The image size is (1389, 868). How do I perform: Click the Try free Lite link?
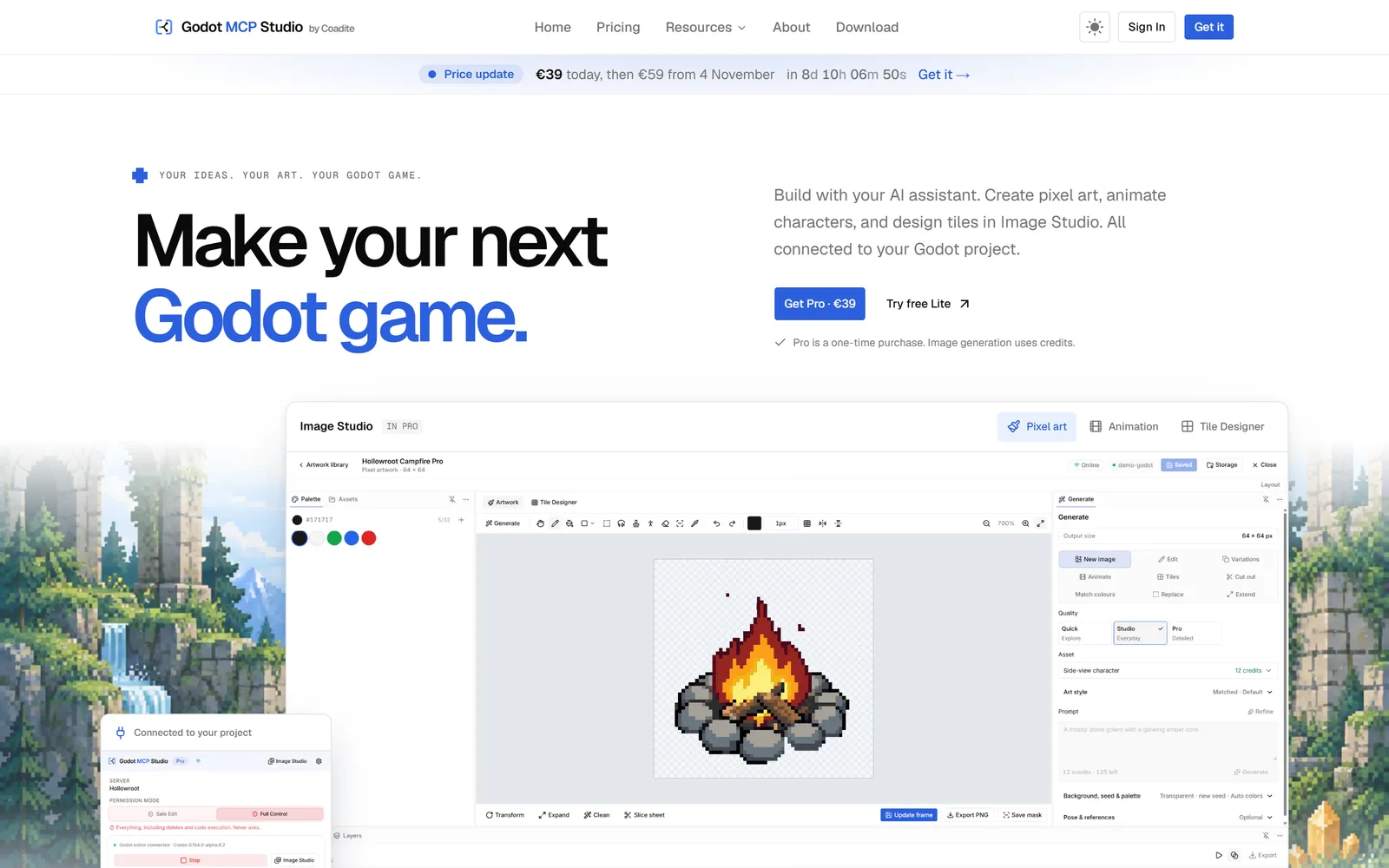tap(927, 304)
